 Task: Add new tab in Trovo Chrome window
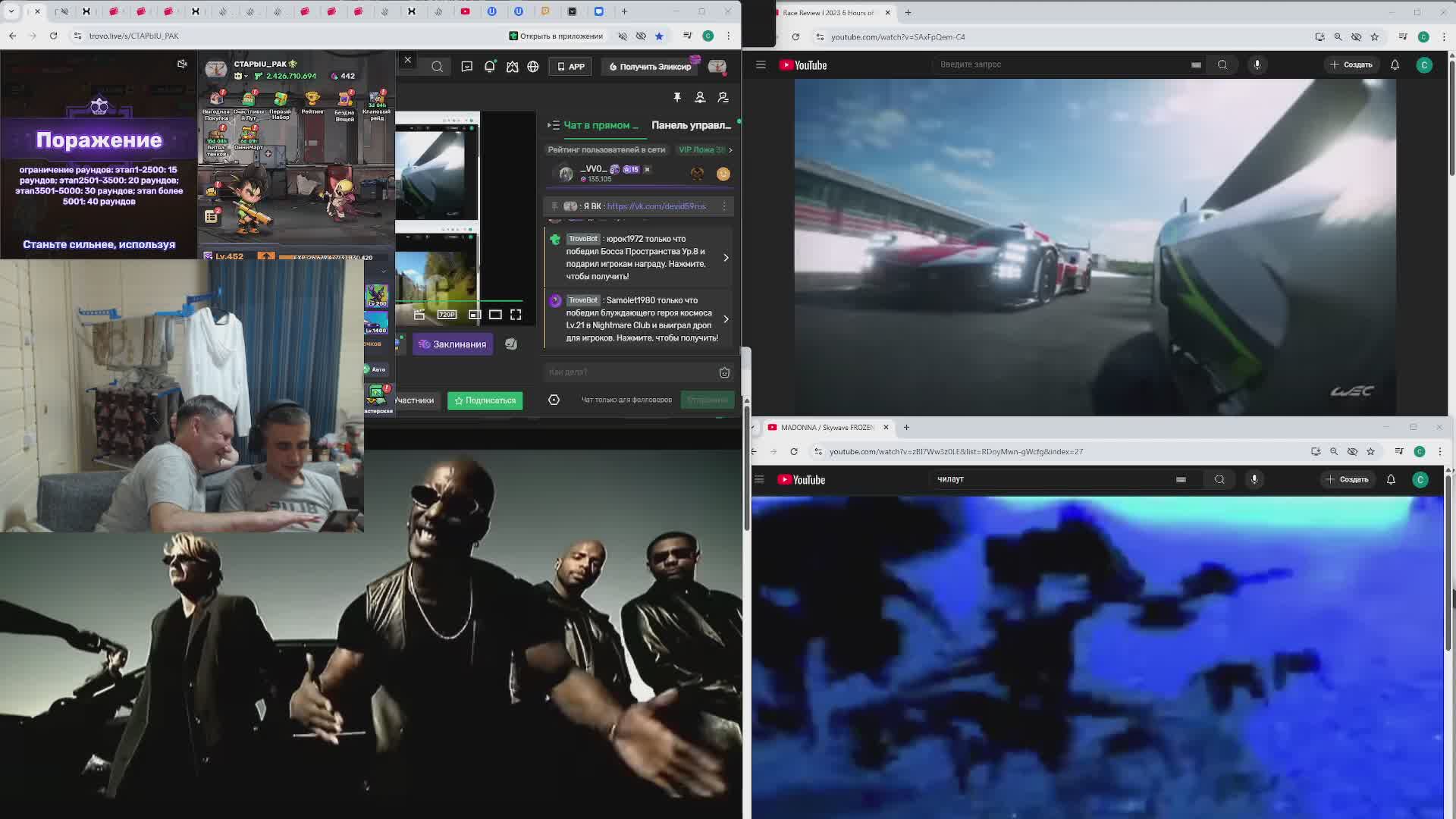624,11
